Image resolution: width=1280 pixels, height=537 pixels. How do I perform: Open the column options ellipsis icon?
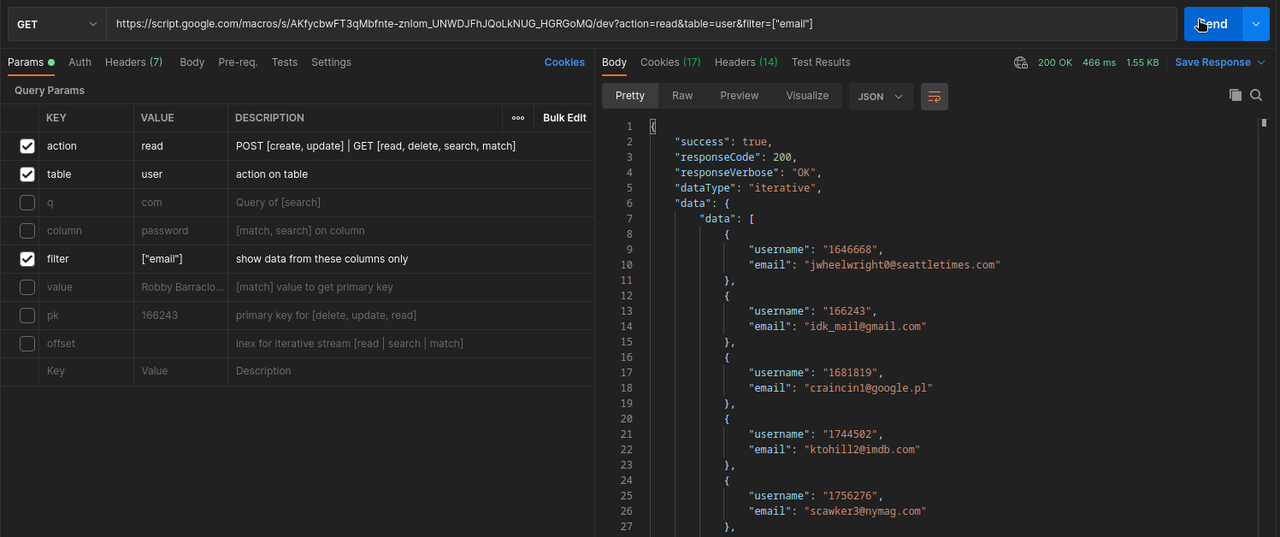click(x=518, y=118)
